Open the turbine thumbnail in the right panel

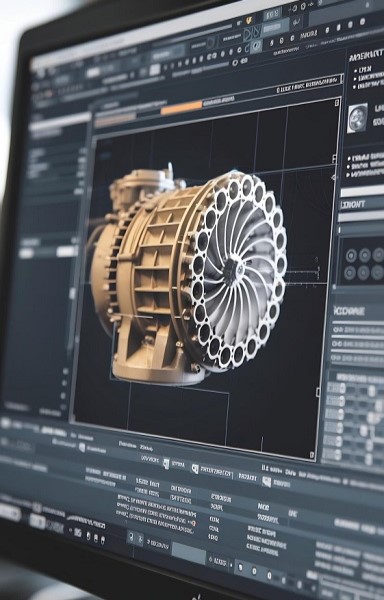pos(357,118)
